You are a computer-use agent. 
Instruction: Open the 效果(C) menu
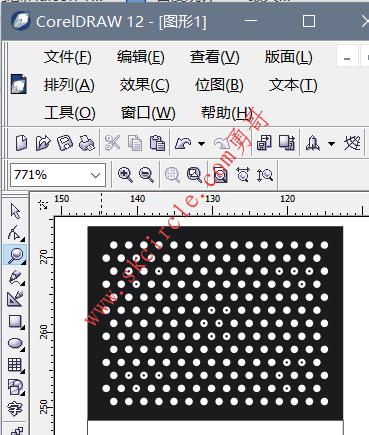point(145,85)
